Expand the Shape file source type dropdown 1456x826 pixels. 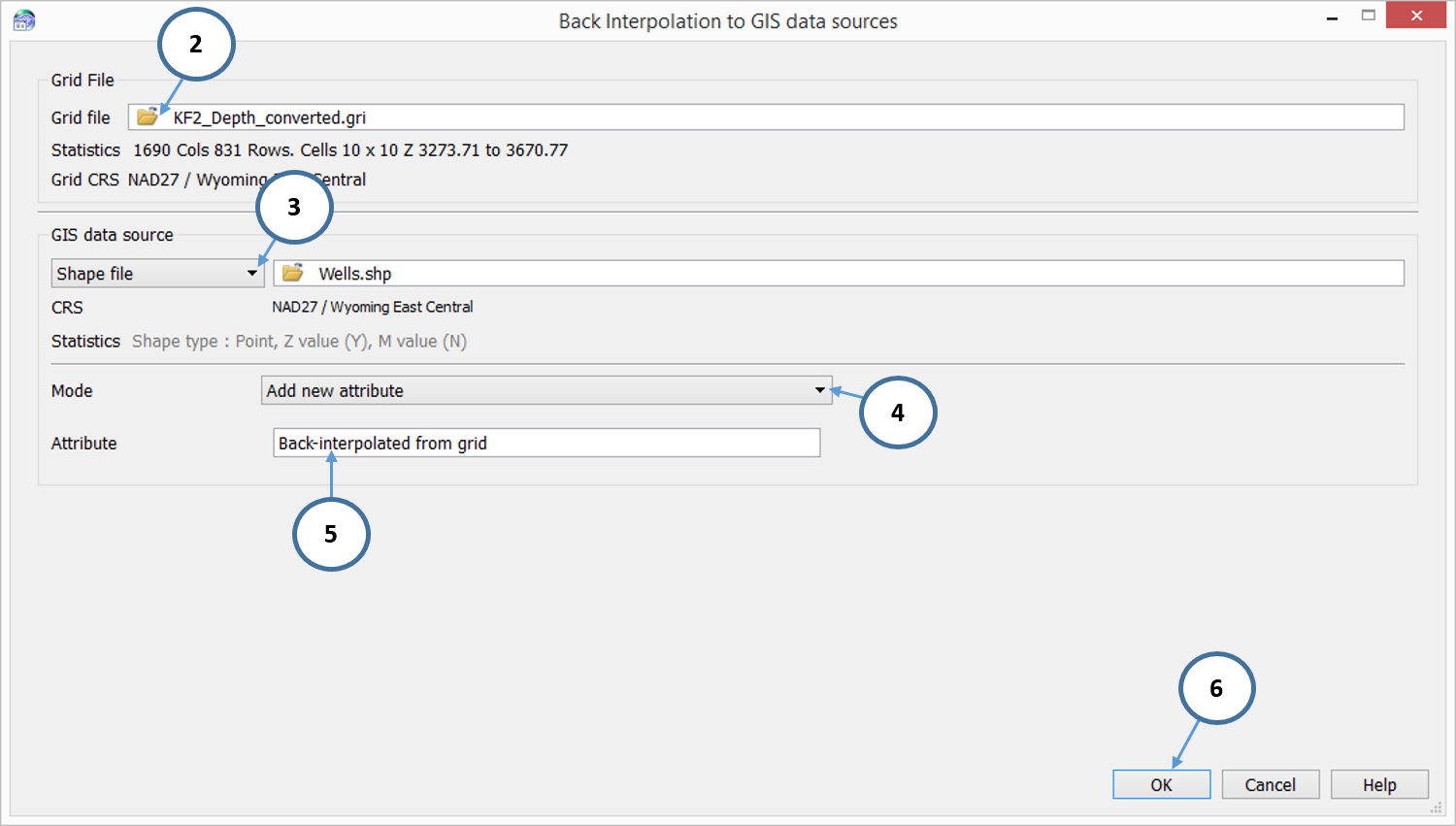(x=157, y=274)
